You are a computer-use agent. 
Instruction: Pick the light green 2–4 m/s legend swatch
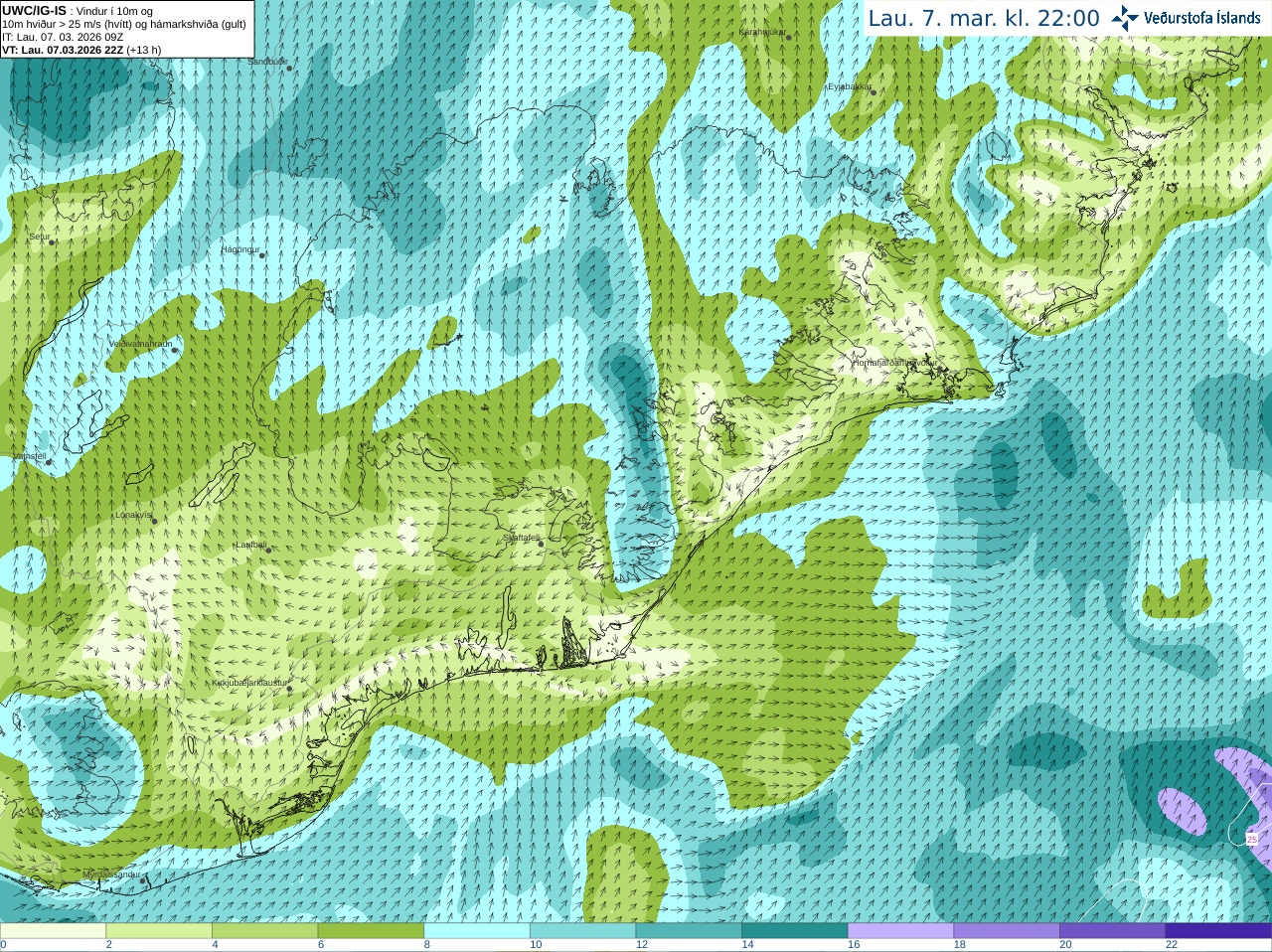159,931
